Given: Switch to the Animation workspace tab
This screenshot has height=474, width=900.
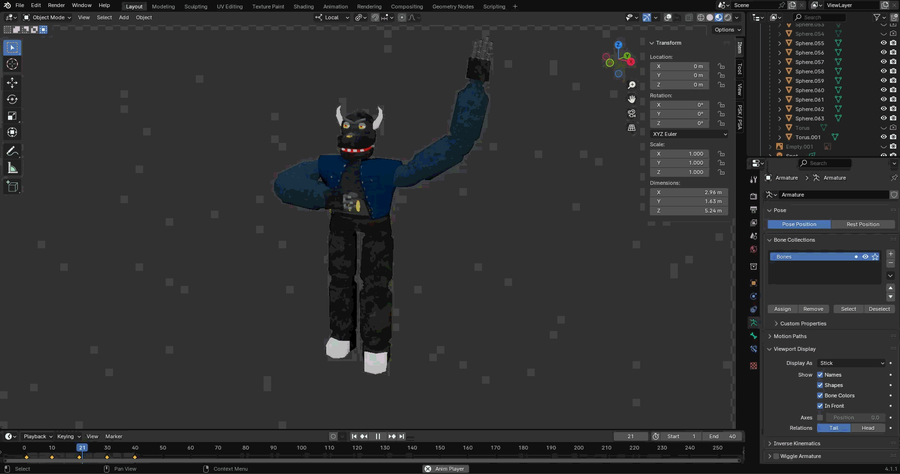Looking at the screenshot, I should tap(335, 6).
